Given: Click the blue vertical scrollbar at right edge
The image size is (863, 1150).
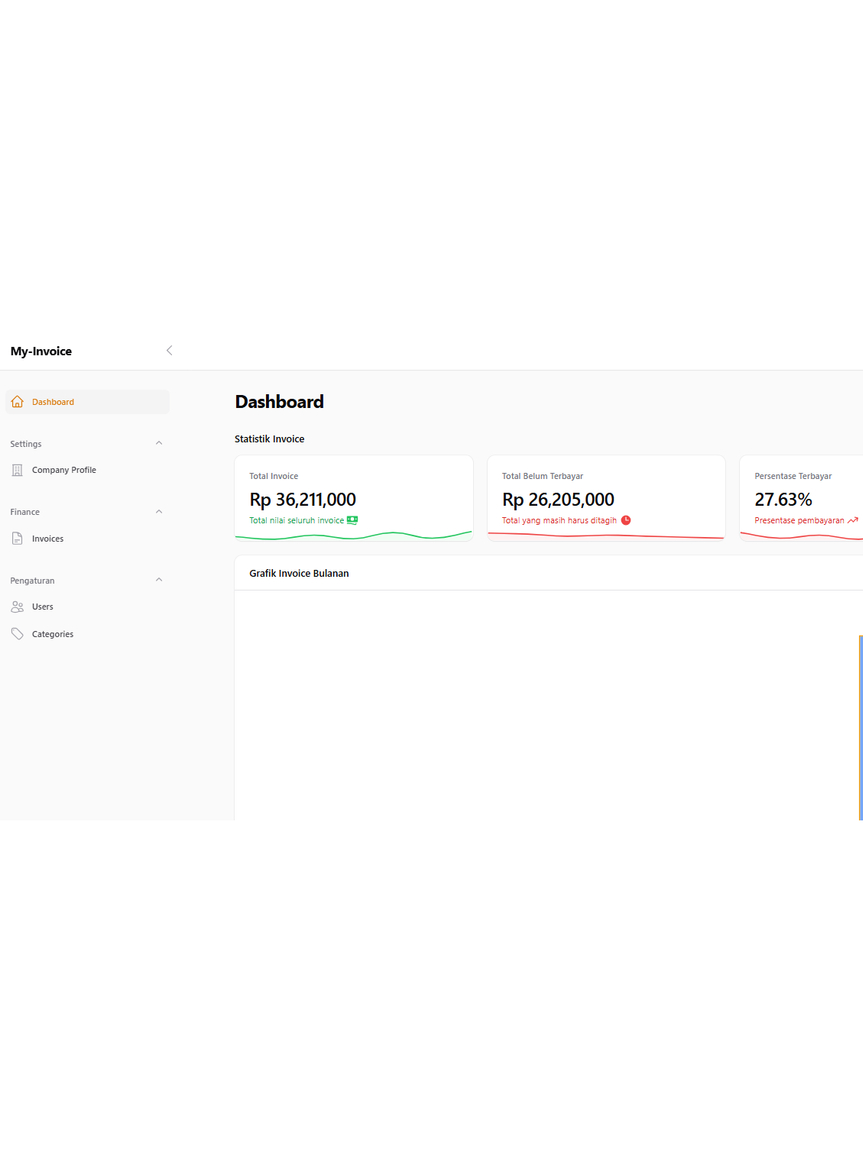Looking at the screenshot, I should tap(860, 727).
